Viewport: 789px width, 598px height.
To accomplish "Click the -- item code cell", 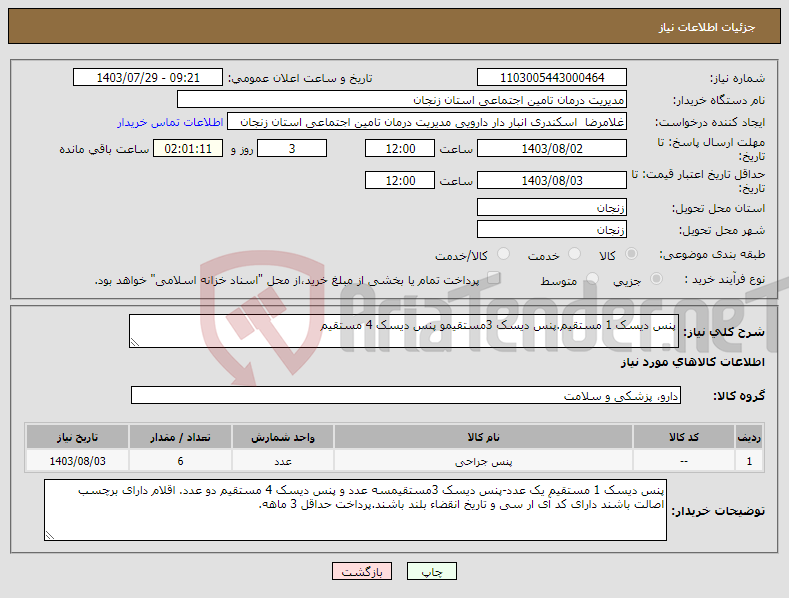I will point(683,461).
